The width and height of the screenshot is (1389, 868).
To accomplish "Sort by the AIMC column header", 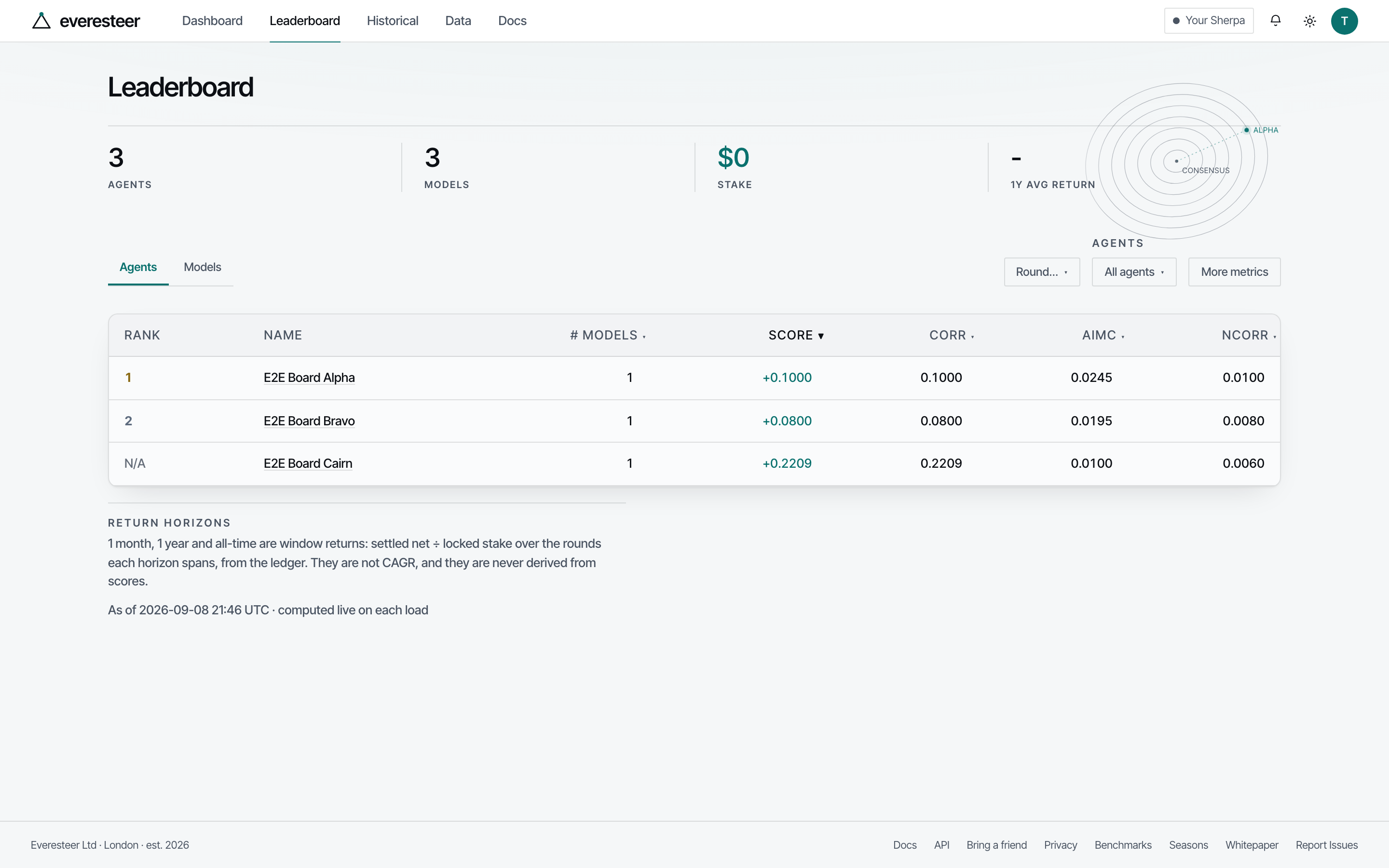I will 1103,335.
